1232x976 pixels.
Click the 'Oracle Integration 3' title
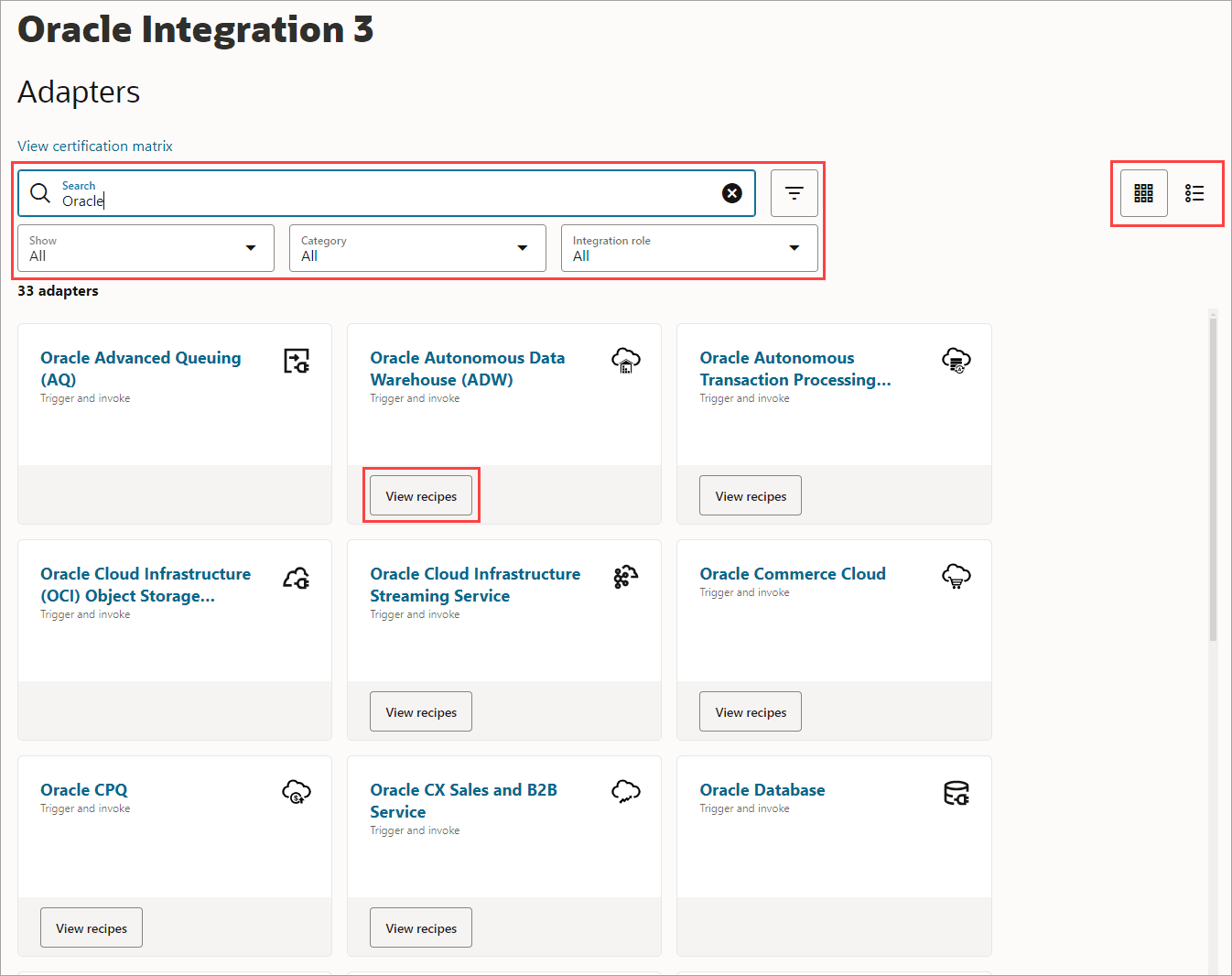[x=196, y=29]
